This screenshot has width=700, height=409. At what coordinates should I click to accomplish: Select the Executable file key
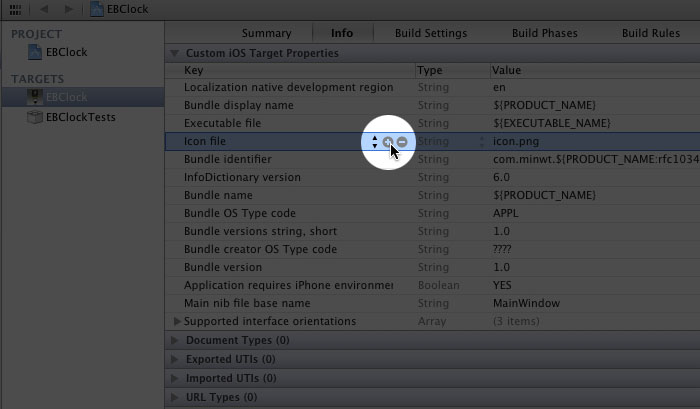(222, 123)
